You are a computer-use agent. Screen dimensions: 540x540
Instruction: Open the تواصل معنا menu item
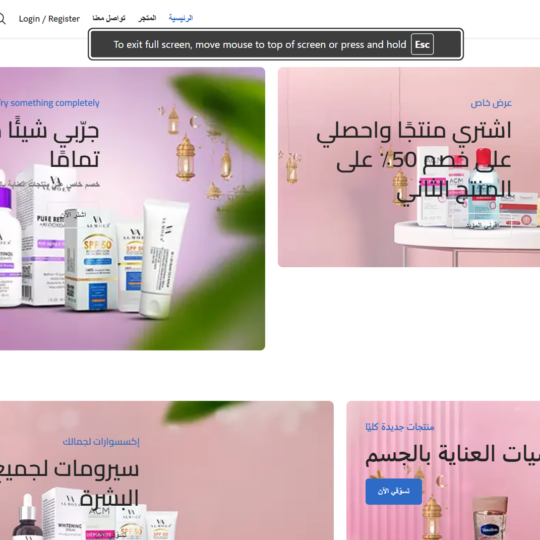(x=109, y=18)
